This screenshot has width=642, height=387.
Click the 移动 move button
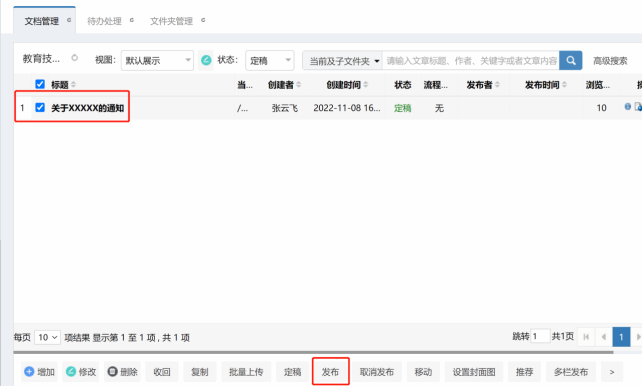click(x=423, y=372)
